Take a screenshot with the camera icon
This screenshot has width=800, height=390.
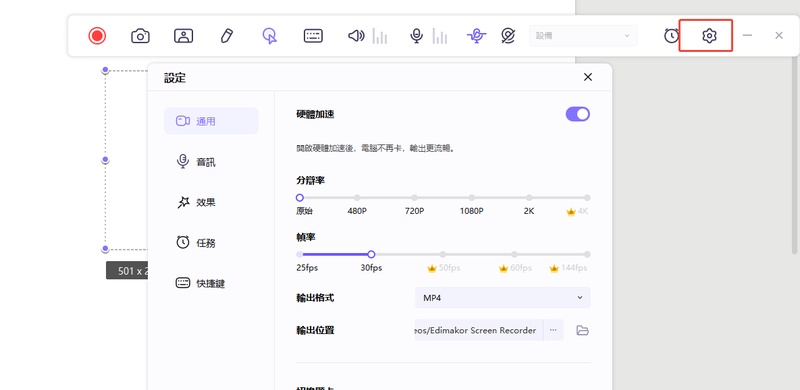(x=140, y=36)
